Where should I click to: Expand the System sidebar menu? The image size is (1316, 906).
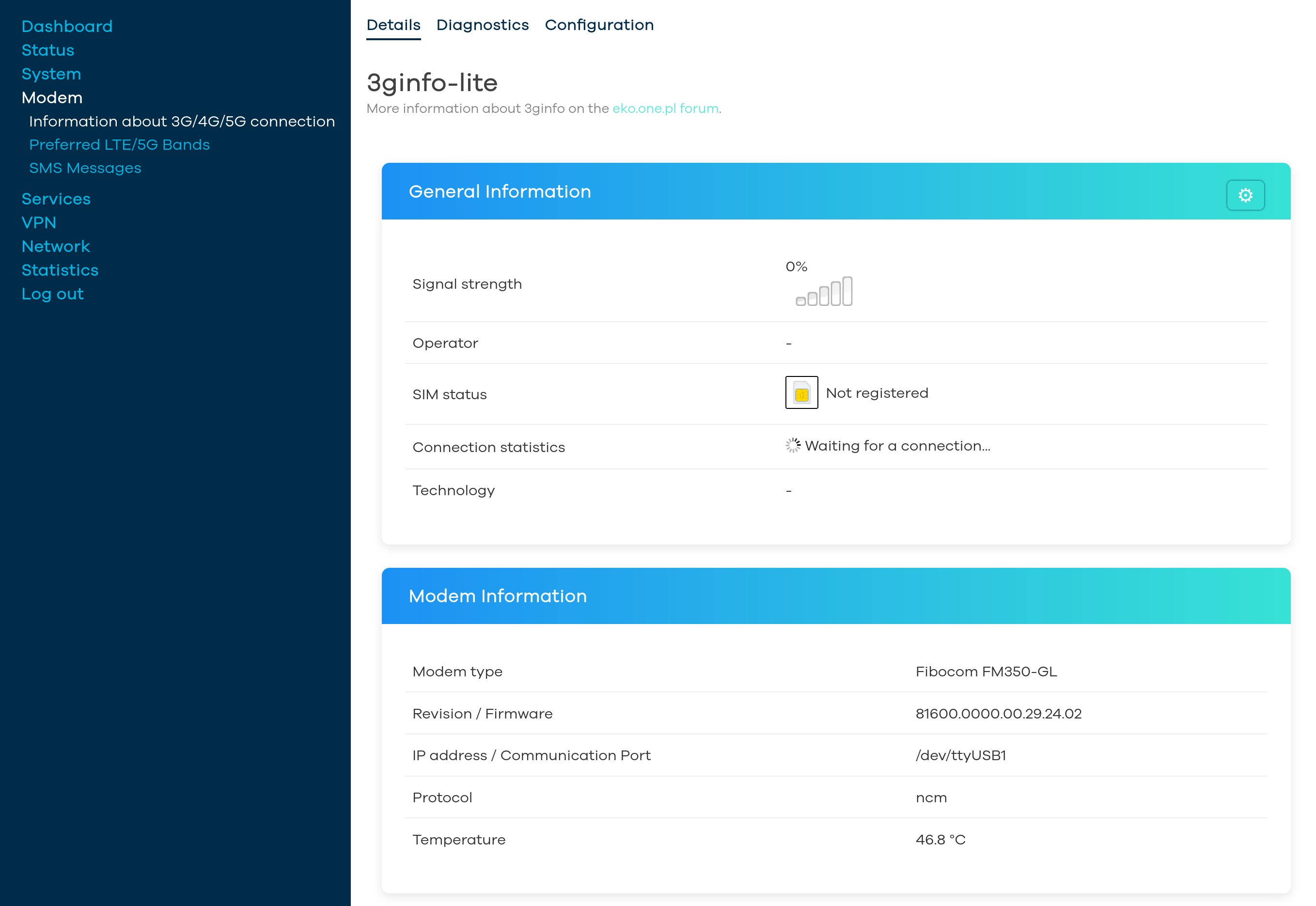tap(51, 74)
